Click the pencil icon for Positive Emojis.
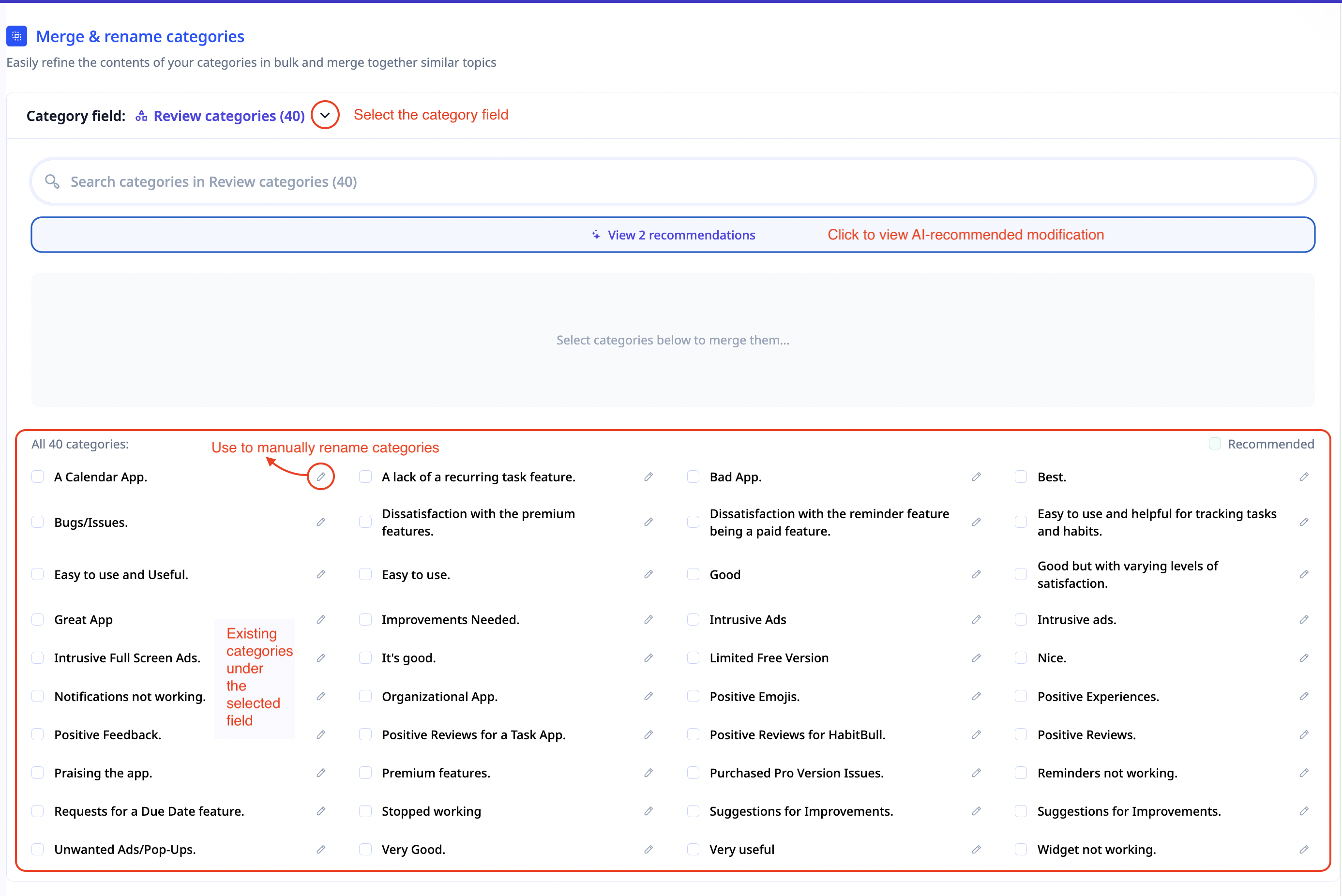The image size is (1342, 896). coord(976,696)
